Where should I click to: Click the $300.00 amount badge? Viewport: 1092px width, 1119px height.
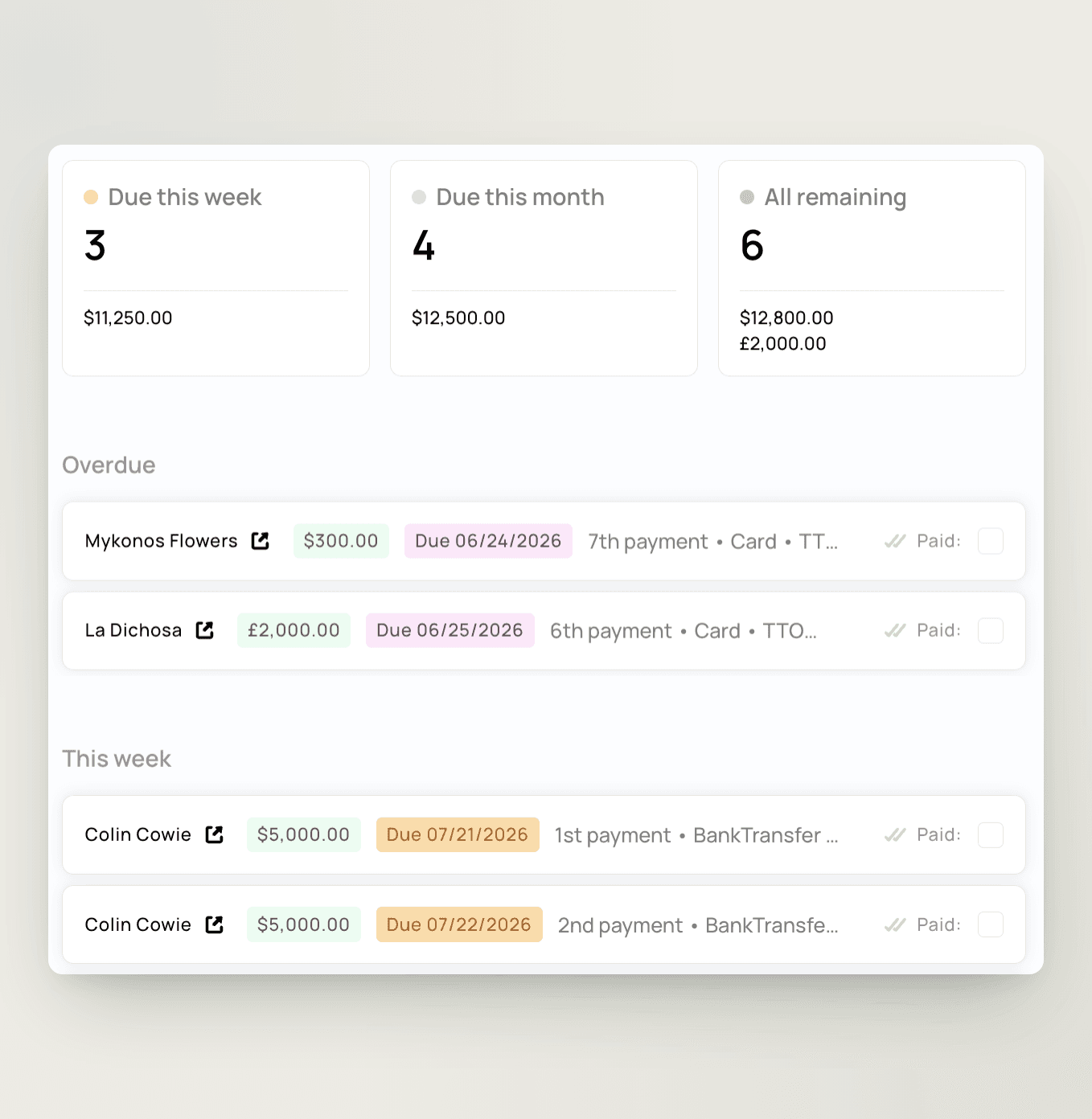[341, 541]
